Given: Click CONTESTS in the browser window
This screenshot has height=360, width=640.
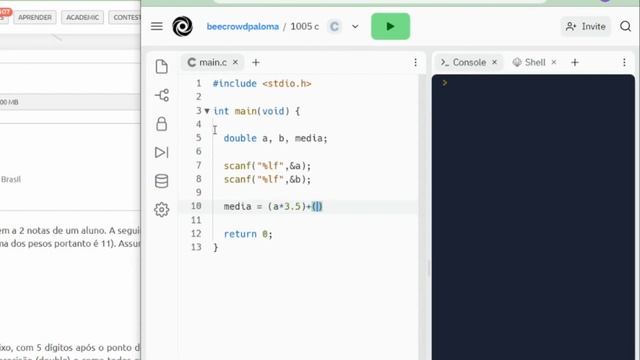Looking at the screenshot, I should click(126, 18).
